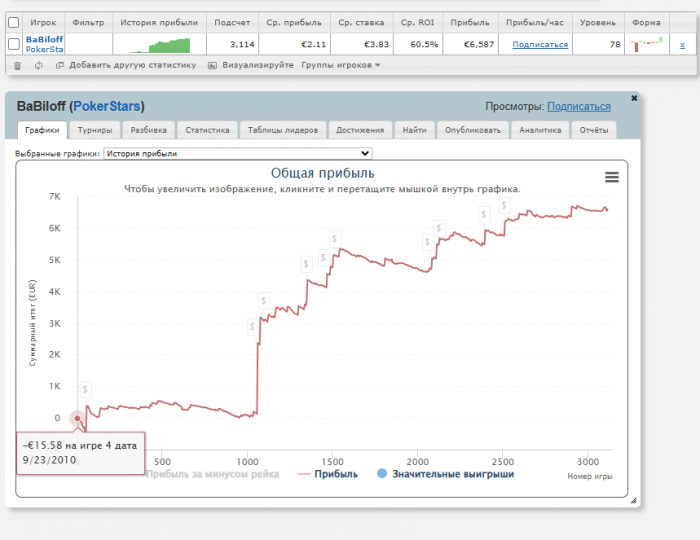
Task: Click the Форма sparkline in the player row
Action: [x=648, y=44]
